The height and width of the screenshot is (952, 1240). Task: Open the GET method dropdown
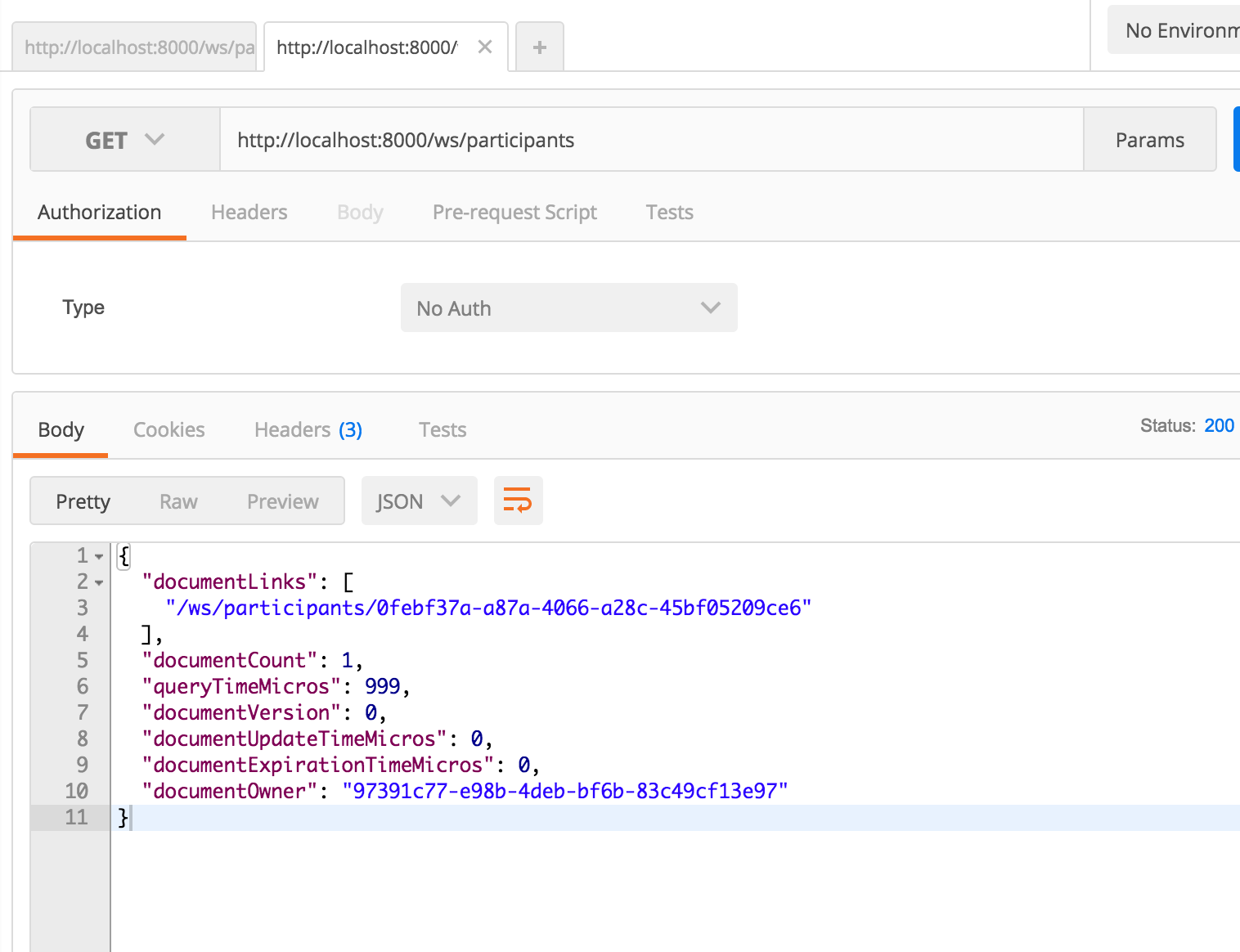(x=125, y=140)
